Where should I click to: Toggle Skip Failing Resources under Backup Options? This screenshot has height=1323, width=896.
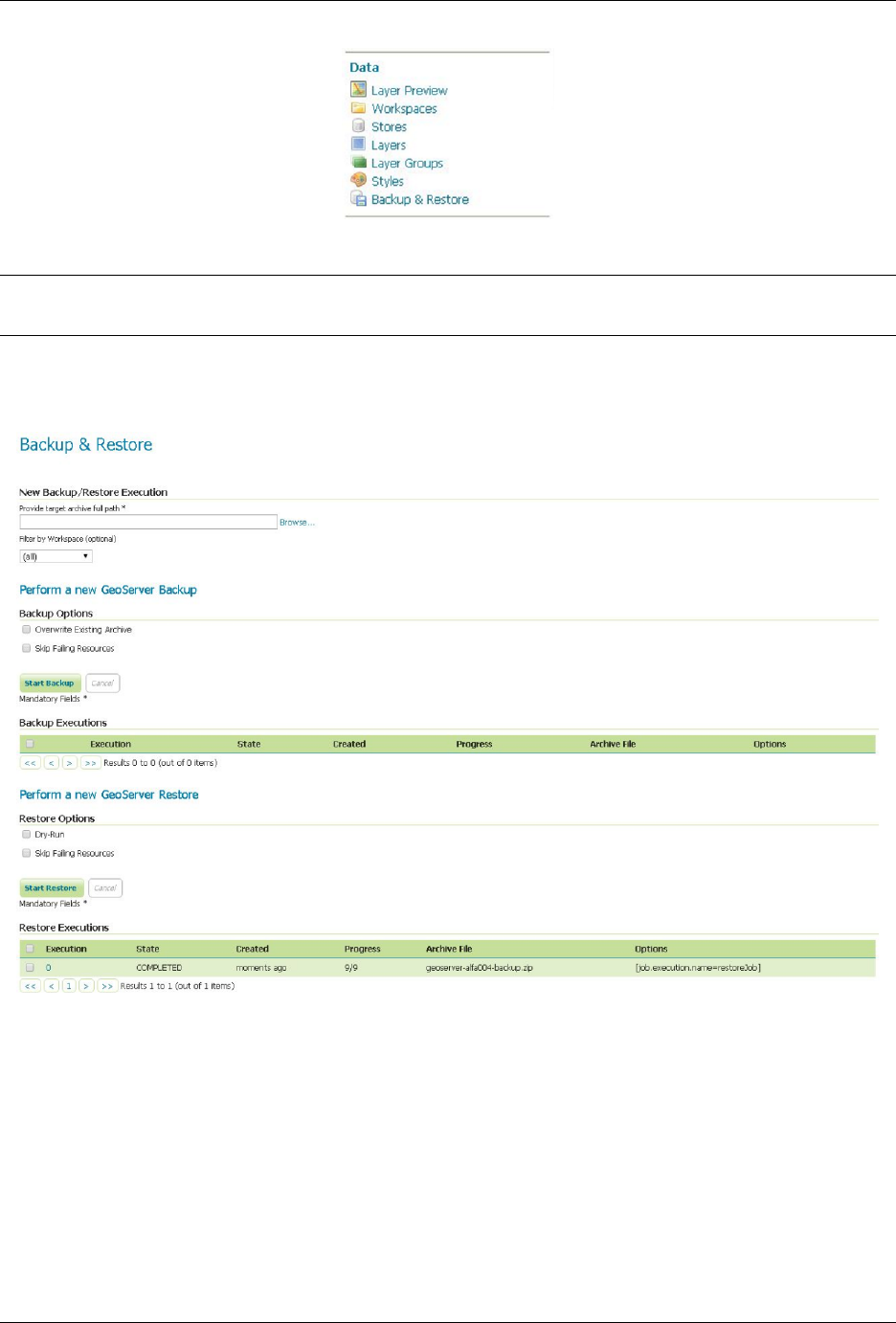coord(27,648)
